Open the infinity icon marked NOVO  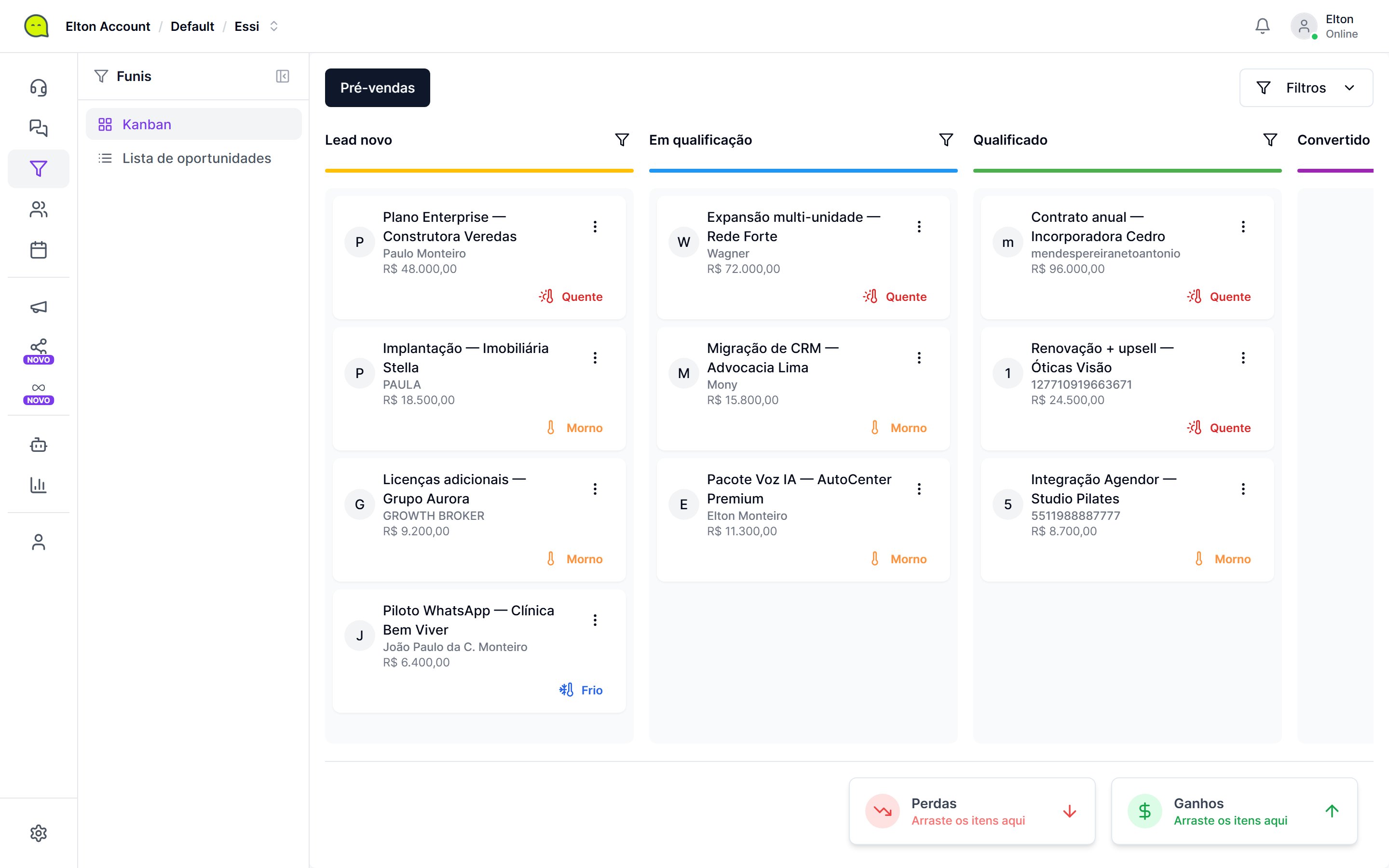point(39,393)
